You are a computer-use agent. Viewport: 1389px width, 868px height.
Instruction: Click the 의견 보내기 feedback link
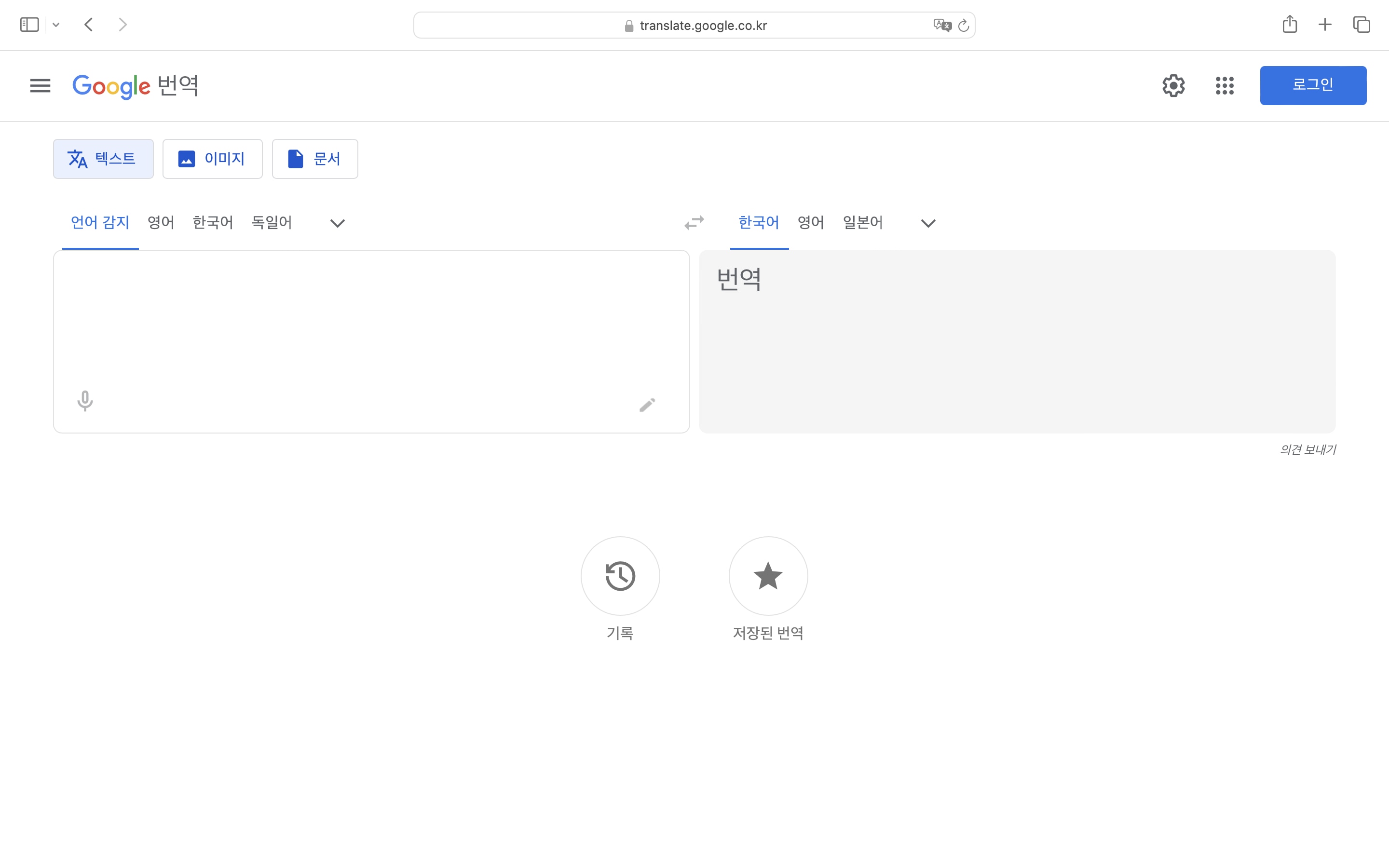tap(1307, 449)
